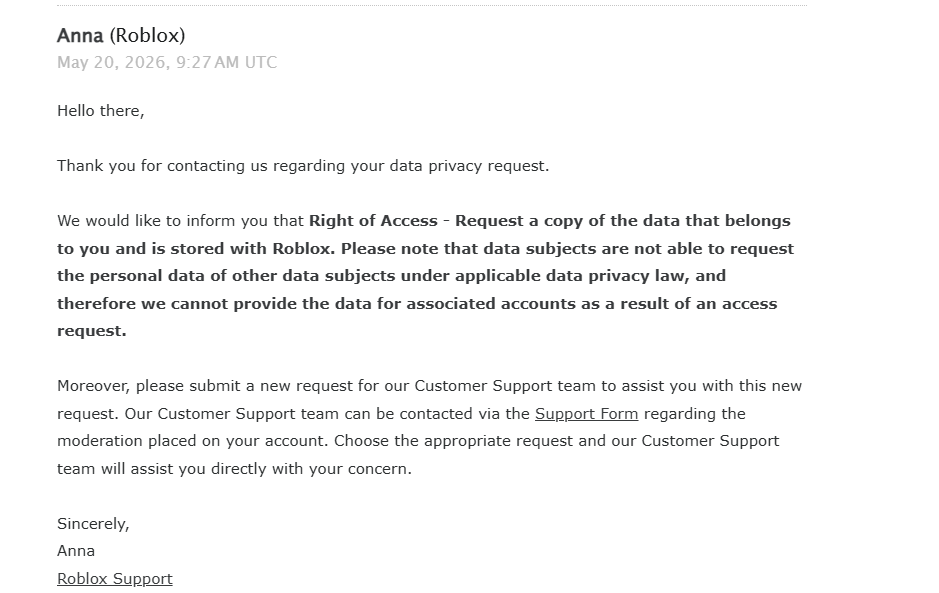
Task: Click line starting 'moderation placed on your account'
Action: coord(418,441)
